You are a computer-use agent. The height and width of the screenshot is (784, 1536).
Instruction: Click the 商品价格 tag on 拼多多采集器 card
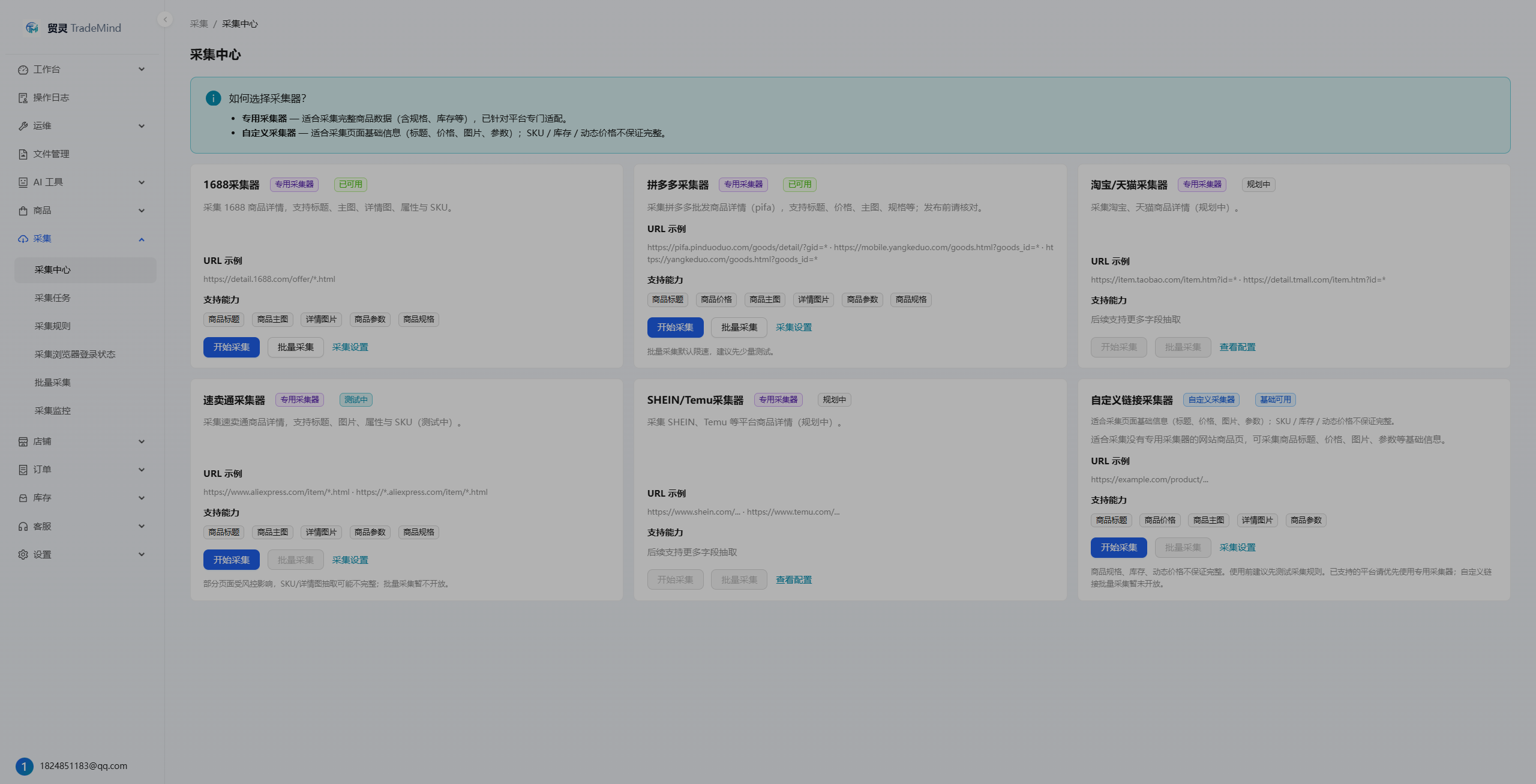tap(716, 300)
